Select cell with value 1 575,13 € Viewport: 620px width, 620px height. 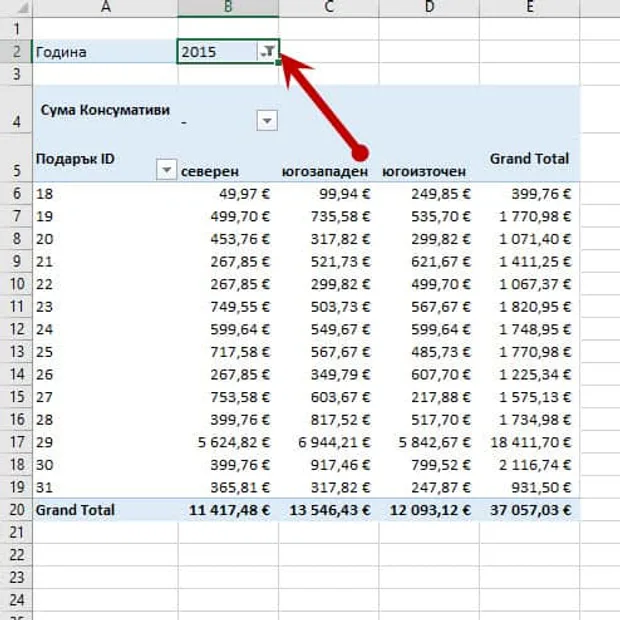coord(529,397)
